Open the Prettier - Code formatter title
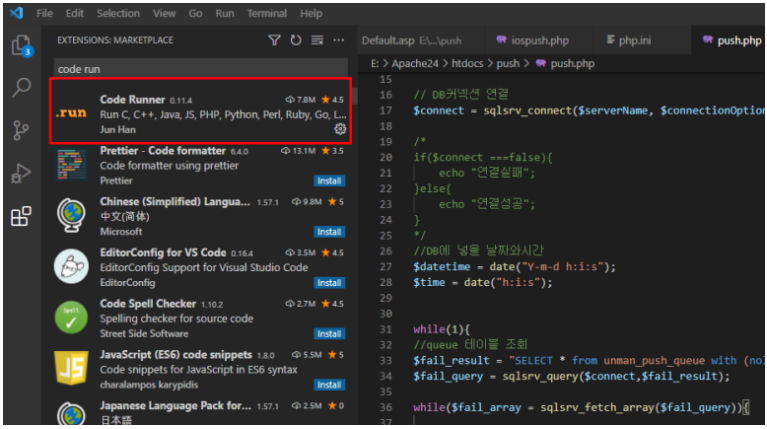This screenshot has width=767, height=429. (x=162, y=151)
